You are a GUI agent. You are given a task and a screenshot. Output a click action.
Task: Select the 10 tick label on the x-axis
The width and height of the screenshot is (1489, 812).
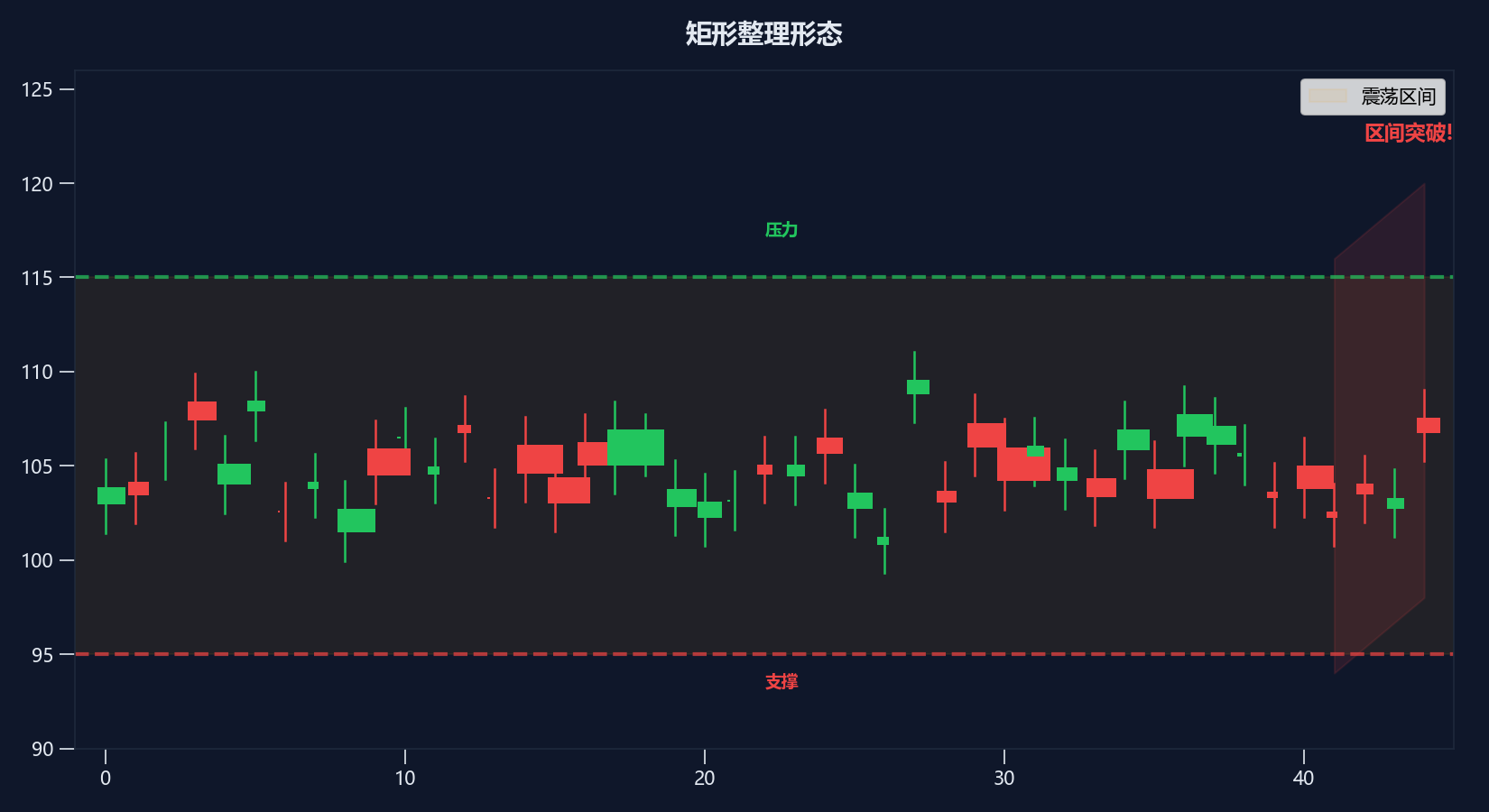coord(405,778)
